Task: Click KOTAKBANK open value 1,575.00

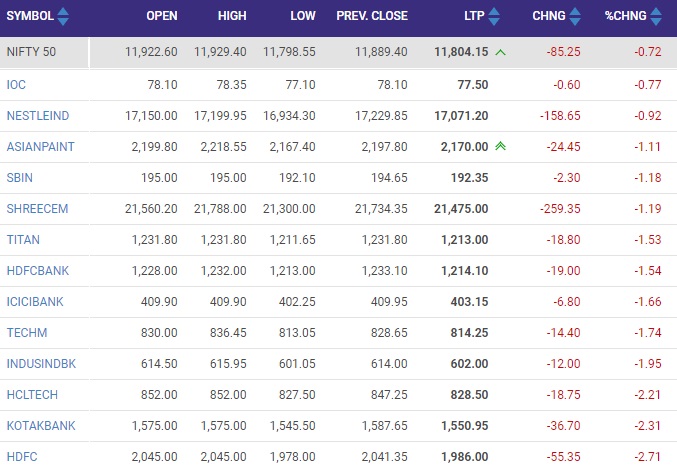Action: [x=155, y=426]
